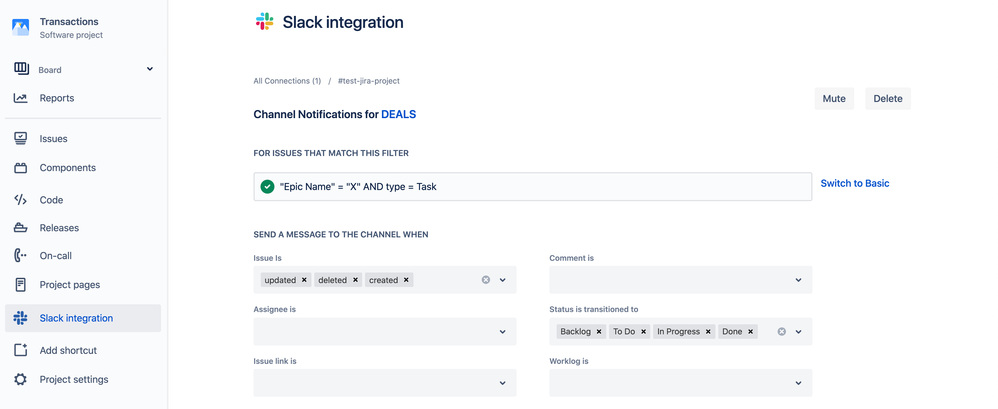998x409 pixels.
Task: Click the Releases ship icon
Action: click(x=20, y=228)
